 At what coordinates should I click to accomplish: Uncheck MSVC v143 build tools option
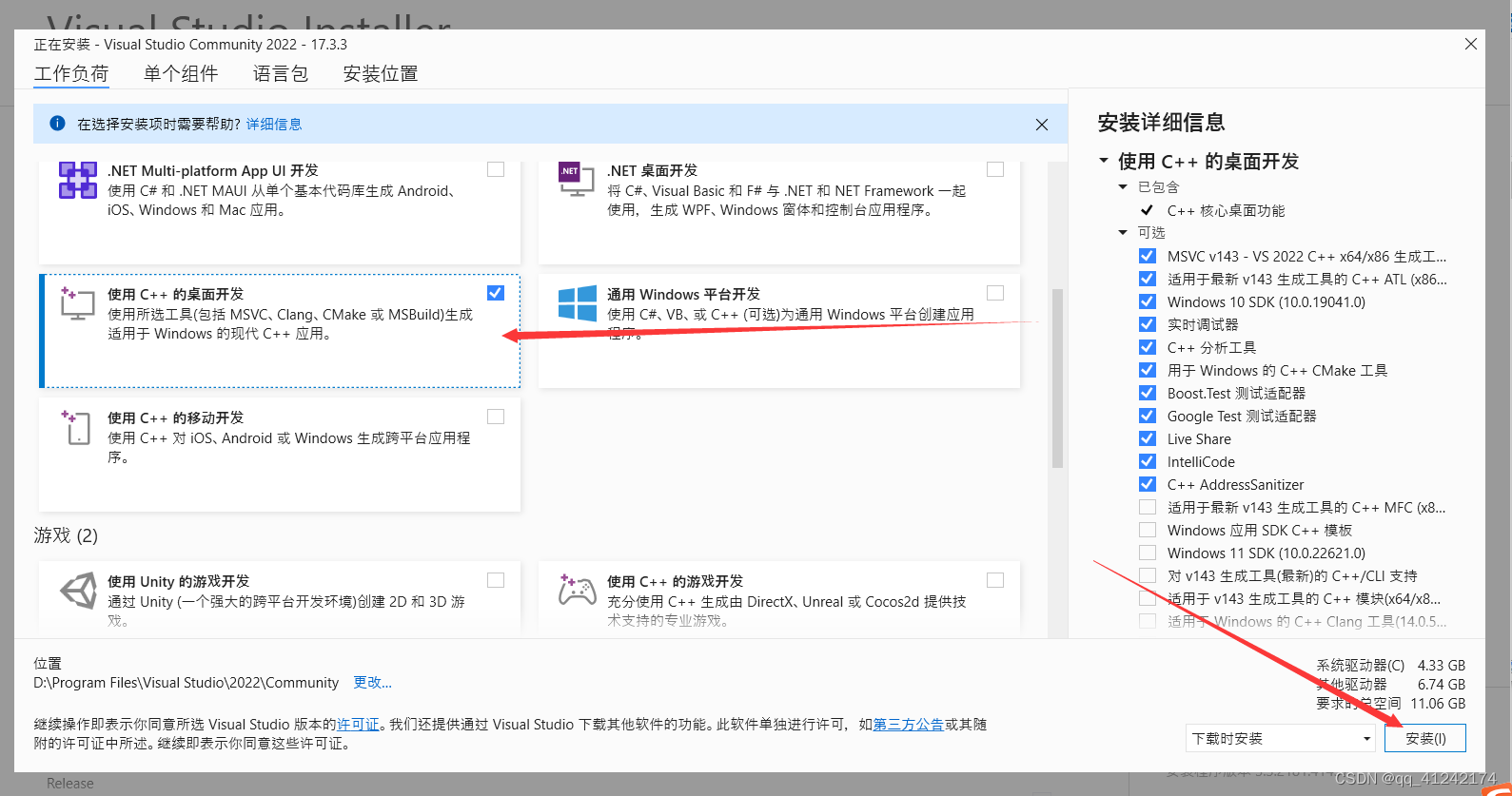[x=1148, y=256]
